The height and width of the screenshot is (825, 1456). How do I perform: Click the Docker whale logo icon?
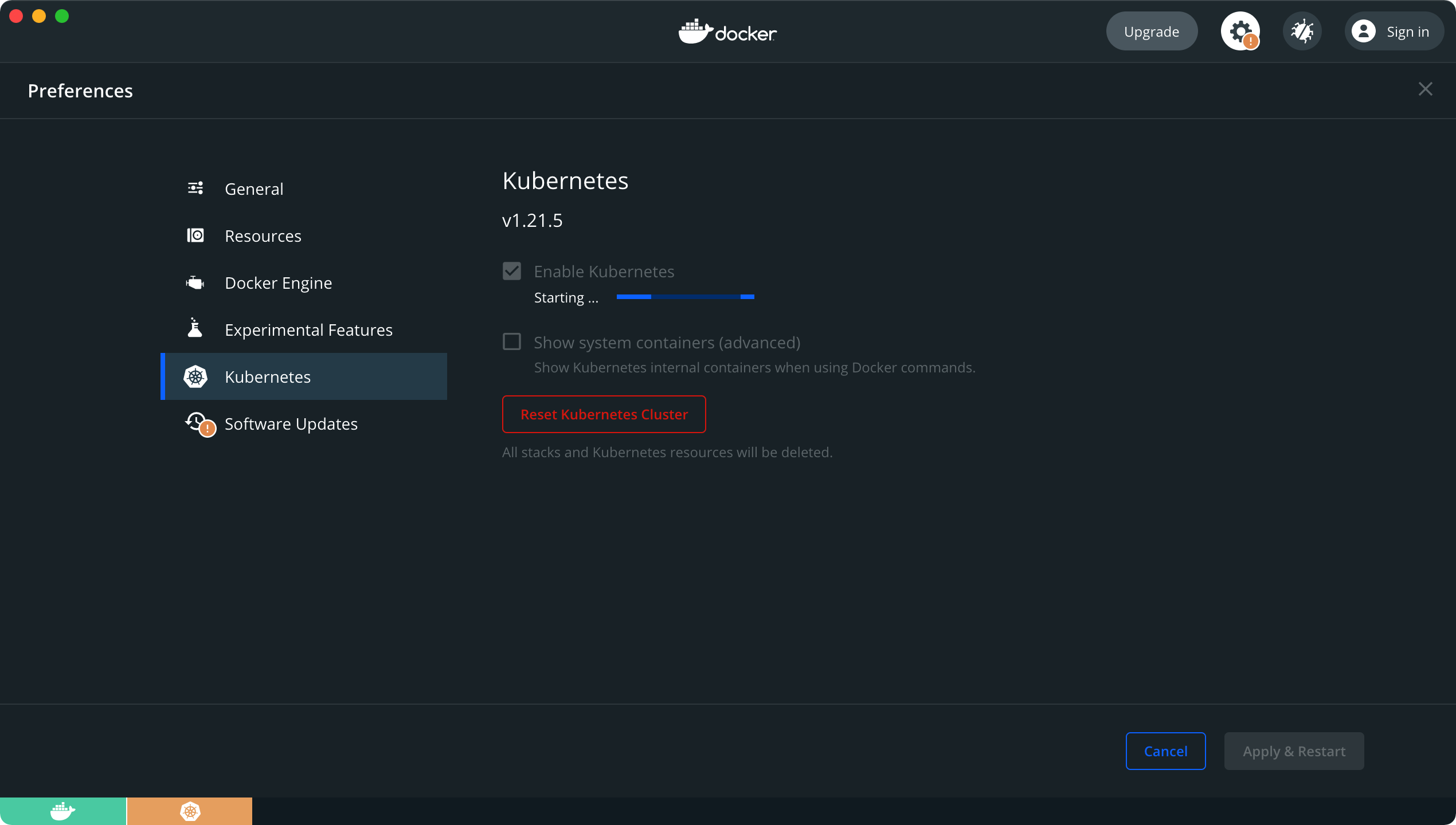tap(694, 31)
